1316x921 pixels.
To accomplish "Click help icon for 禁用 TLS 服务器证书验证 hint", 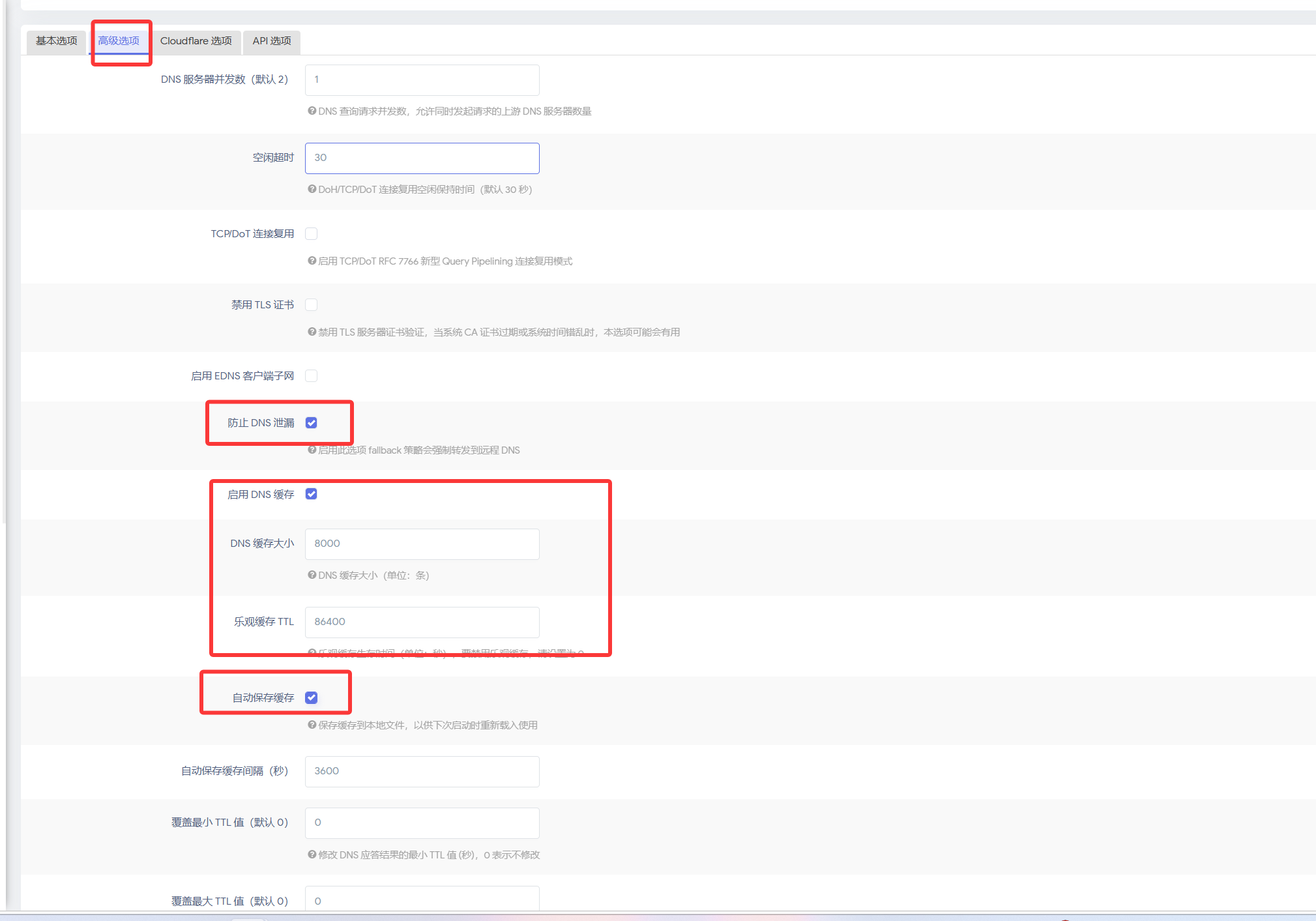I will (312, 332).
